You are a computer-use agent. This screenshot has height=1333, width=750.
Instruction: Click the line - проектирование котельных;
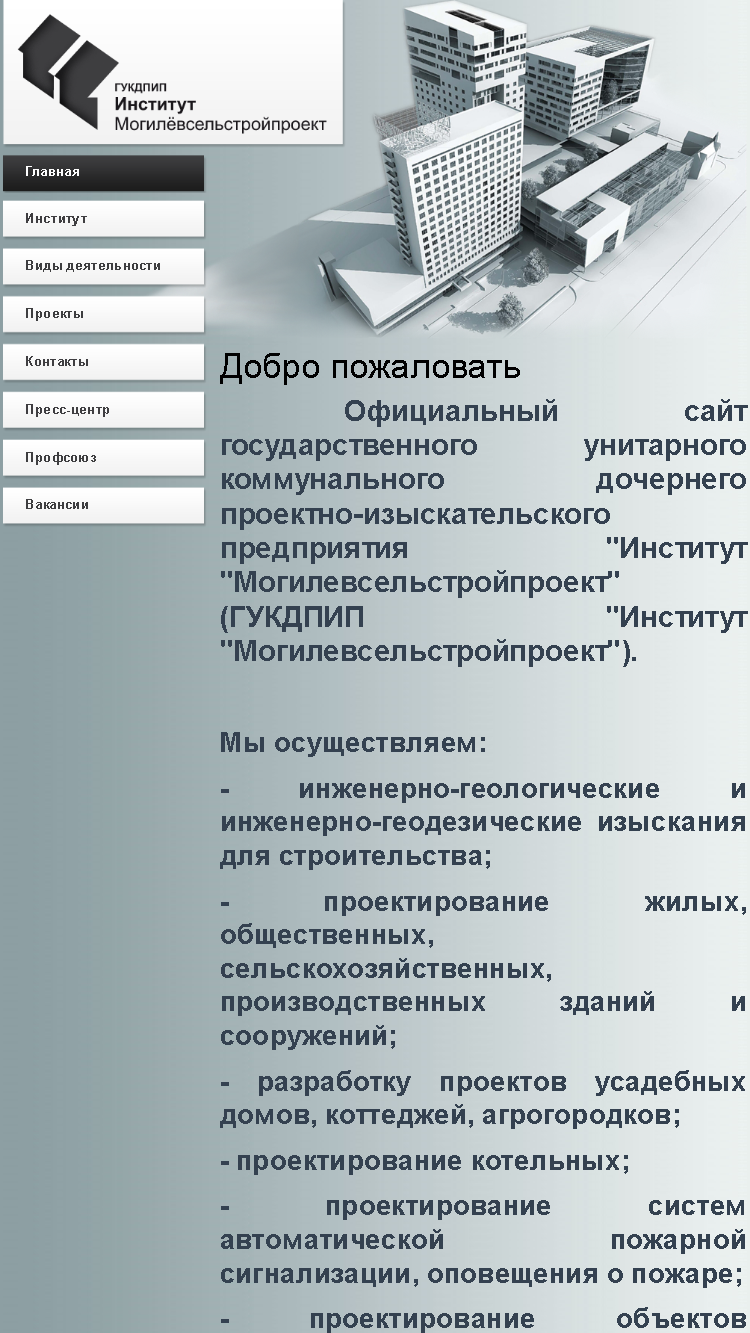point(425,1161)
